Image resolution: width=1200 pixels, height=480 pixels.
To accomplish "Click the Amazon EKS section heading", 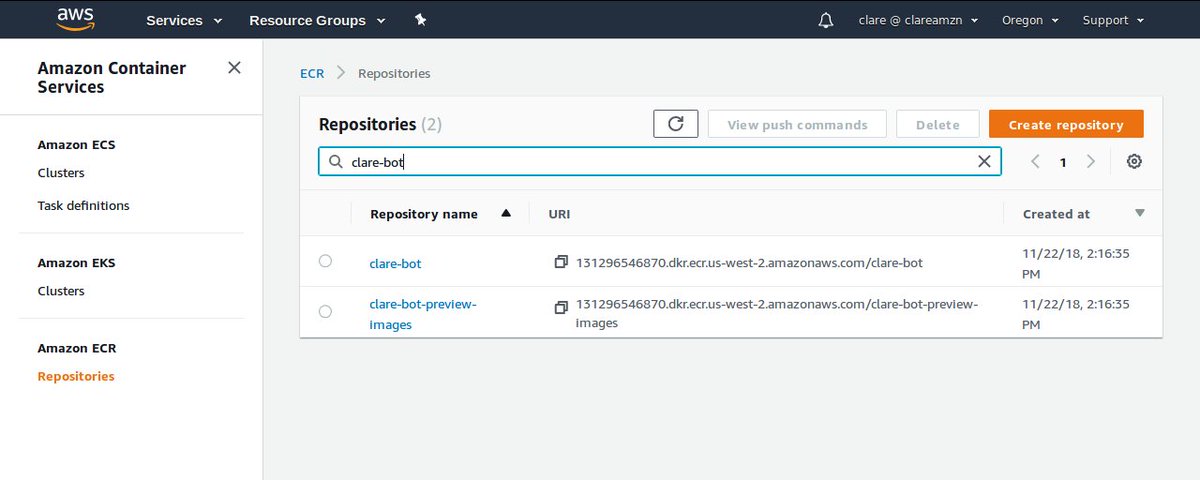I will (x=76, y=264).
